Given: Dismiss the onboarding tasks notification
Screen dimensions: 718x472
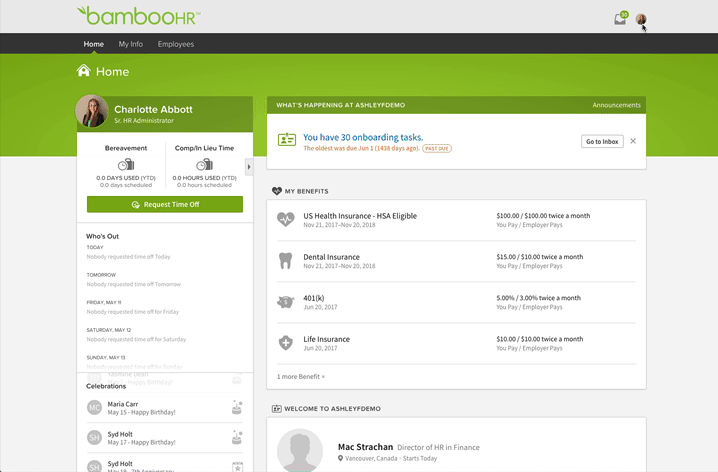Looking at the screenshot, I should [x=633, y=141].
